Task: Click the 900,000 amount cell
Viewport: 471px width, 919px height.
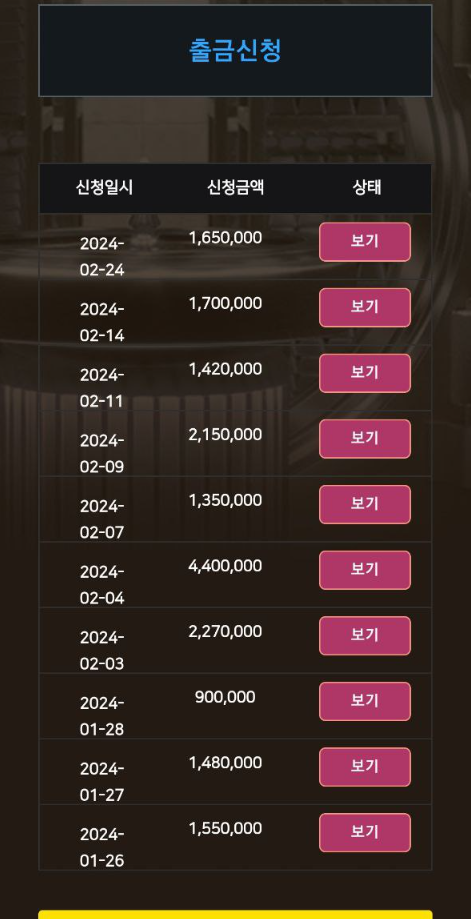Action: tap(225, 697)
